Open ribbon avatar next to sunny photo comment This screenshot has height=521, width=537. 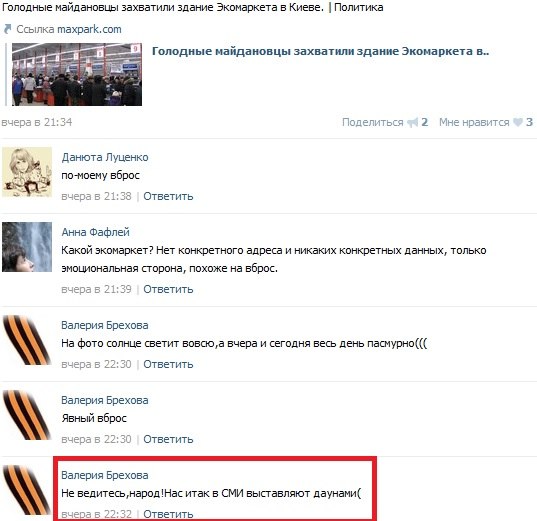[27, 340]
